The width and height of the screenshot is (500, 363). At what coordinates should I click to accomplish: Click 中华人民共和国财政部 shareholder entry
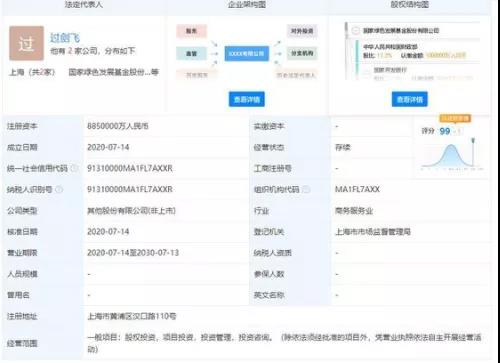pos(390,47)
